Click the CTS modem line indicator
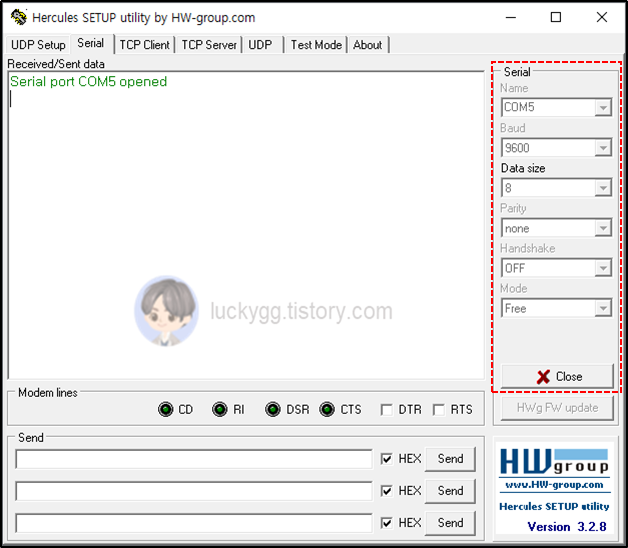The width and height of the screenshot is (628, 548). pyautogui.click(x=327, y=409)
